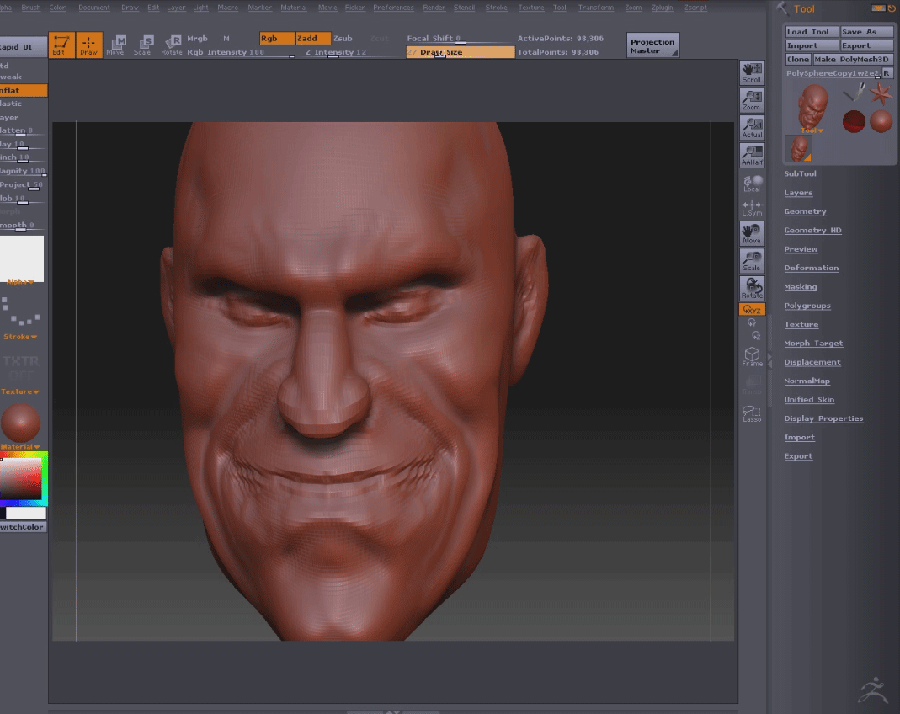Select the brush tool icon in Tool palette
This screenshot has width=900, height=714.
click(x=855, y=92)
